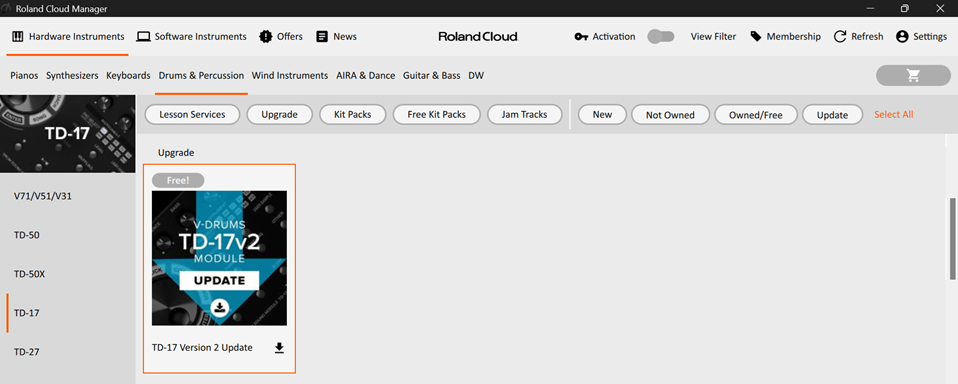Screen dimensions: 958x384
Task: Select the Guitar & Bass category
Action: pyautogui.click(x=431, y=76)
